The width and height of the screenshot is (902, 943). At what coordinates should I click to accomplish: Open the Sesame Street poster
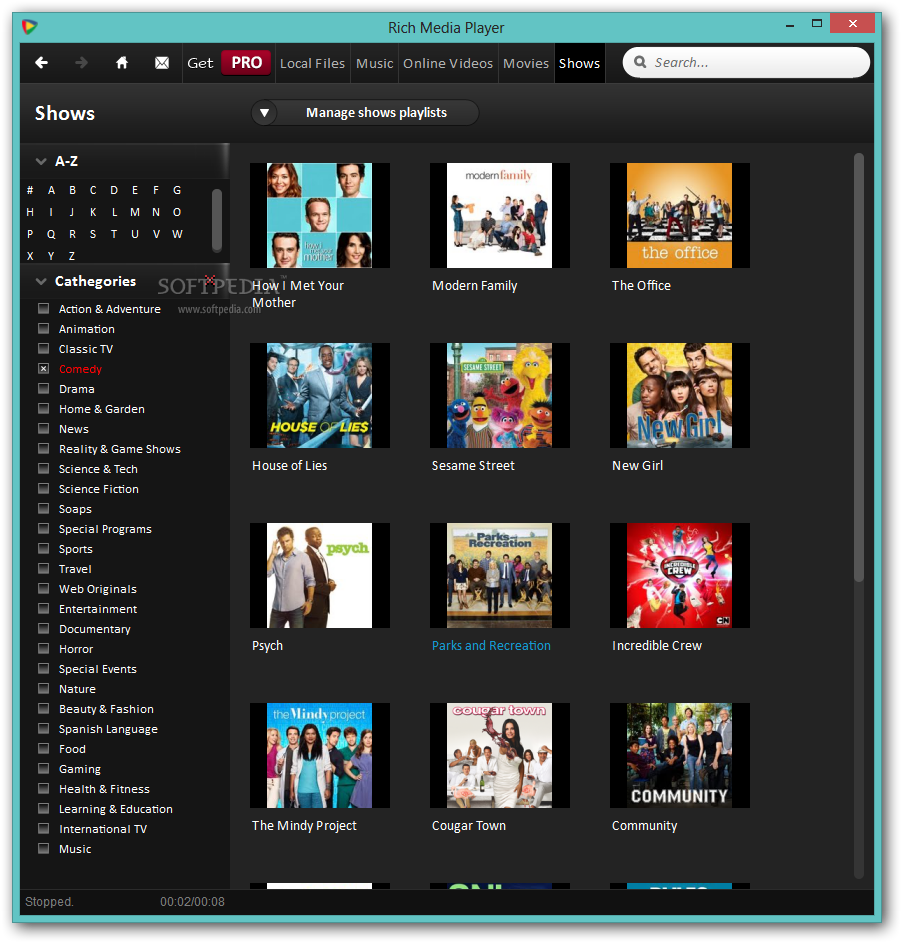[499, 395]
